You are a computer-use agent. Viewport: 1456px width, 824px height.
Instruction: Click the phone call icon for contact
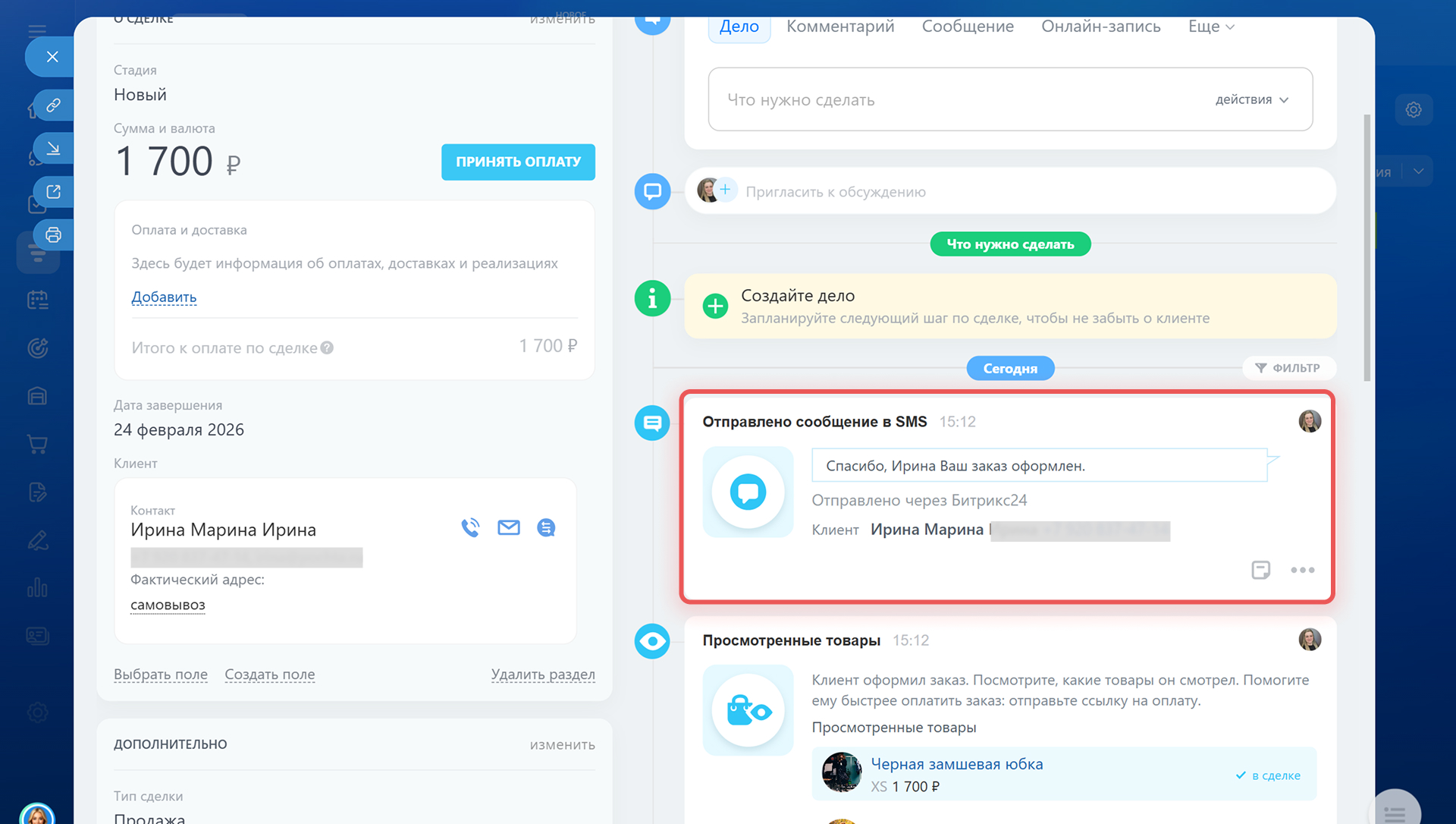click(470, 527)
